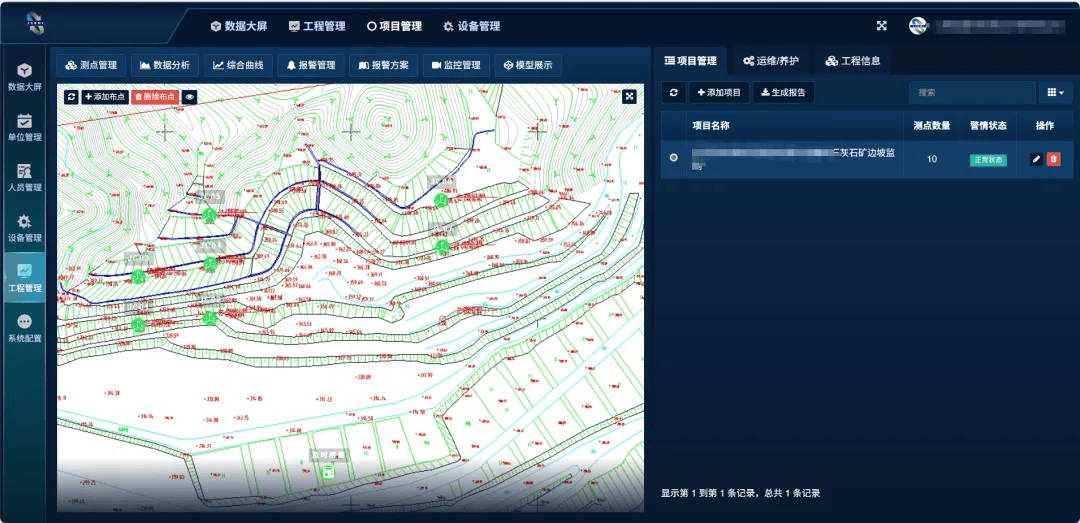This screenshot has height=523, width=1080.
Task: Click the 添加布点 button
Action: [x=105, y=97]
